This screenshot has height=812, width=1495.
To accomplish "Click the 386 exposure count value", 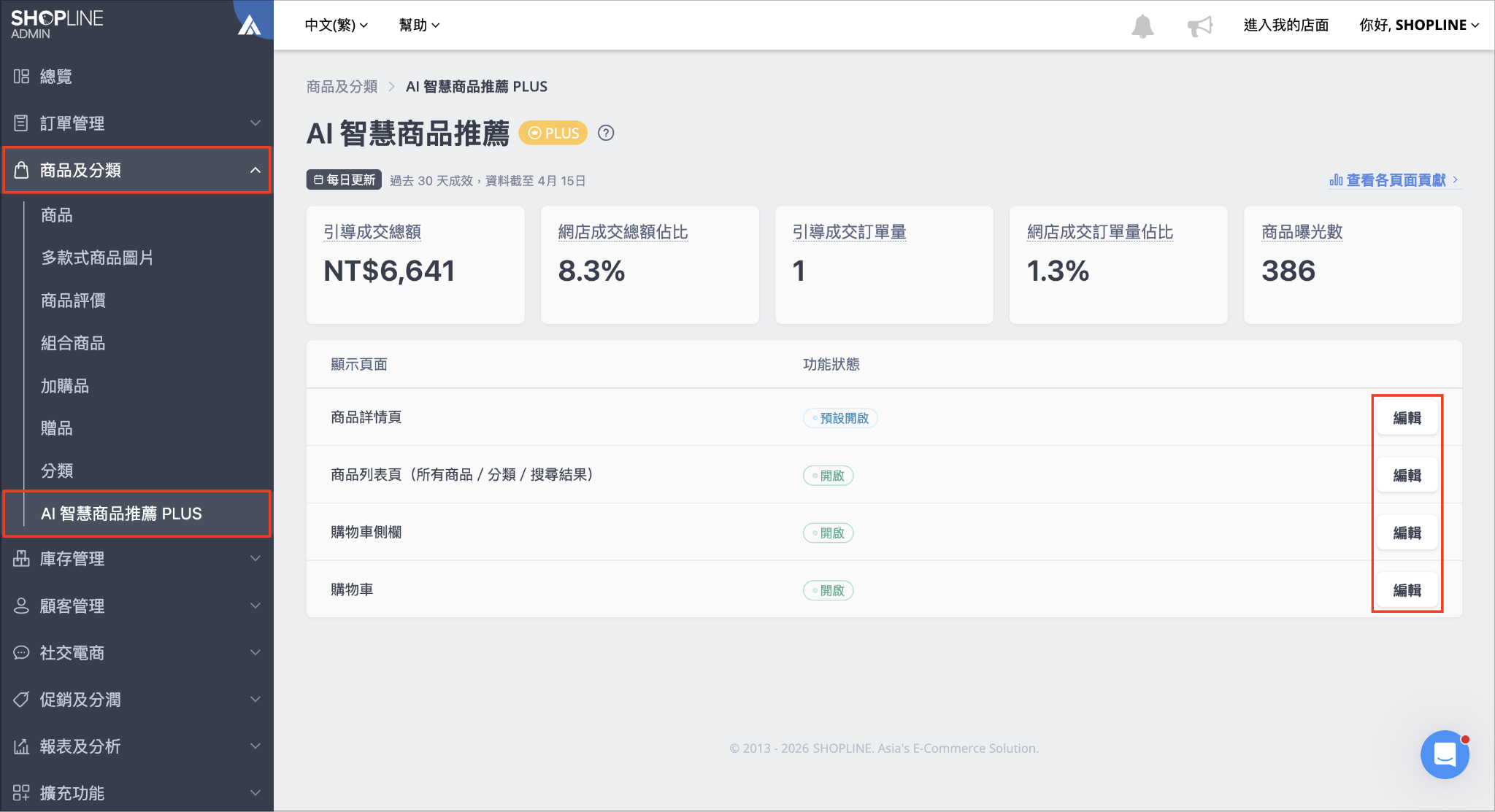I will 1288,271.
